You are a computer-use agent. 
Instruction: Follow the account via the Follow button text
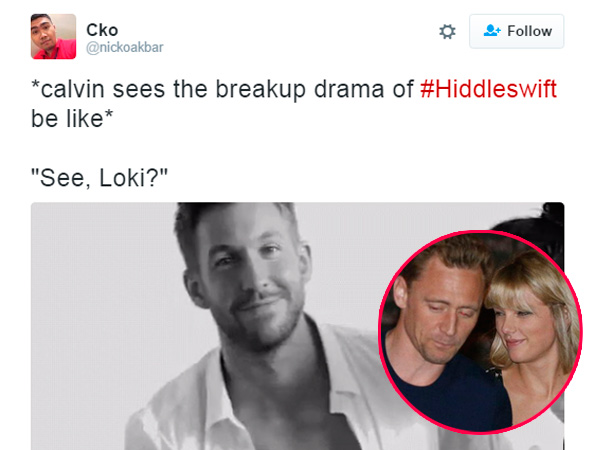[x=530, y=31]
